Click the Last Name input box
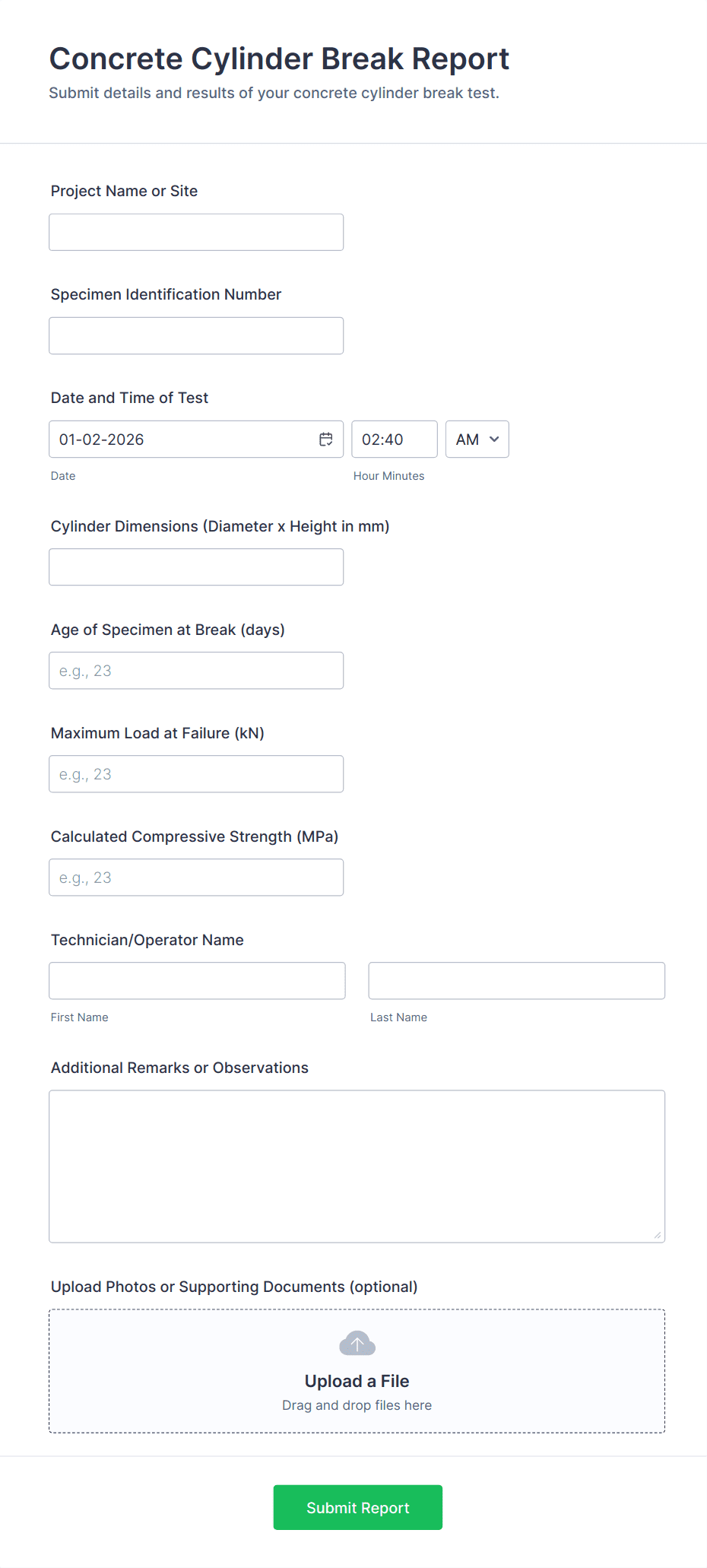The image size is (707, 1568). click(516, 980)
